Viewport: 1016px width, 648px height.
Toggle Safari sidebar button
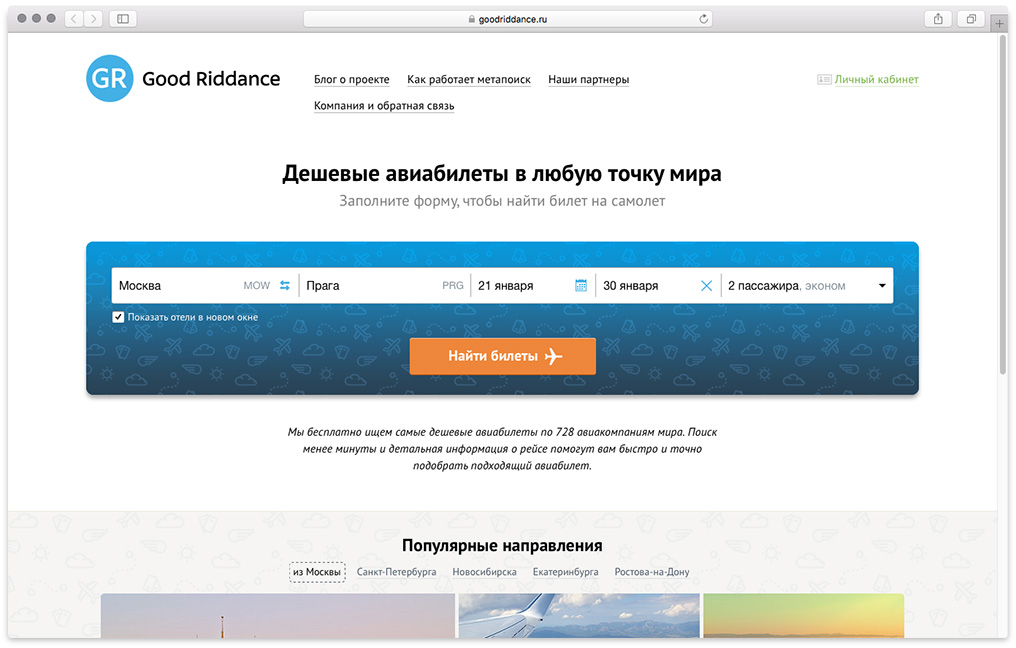pos(123,19)
